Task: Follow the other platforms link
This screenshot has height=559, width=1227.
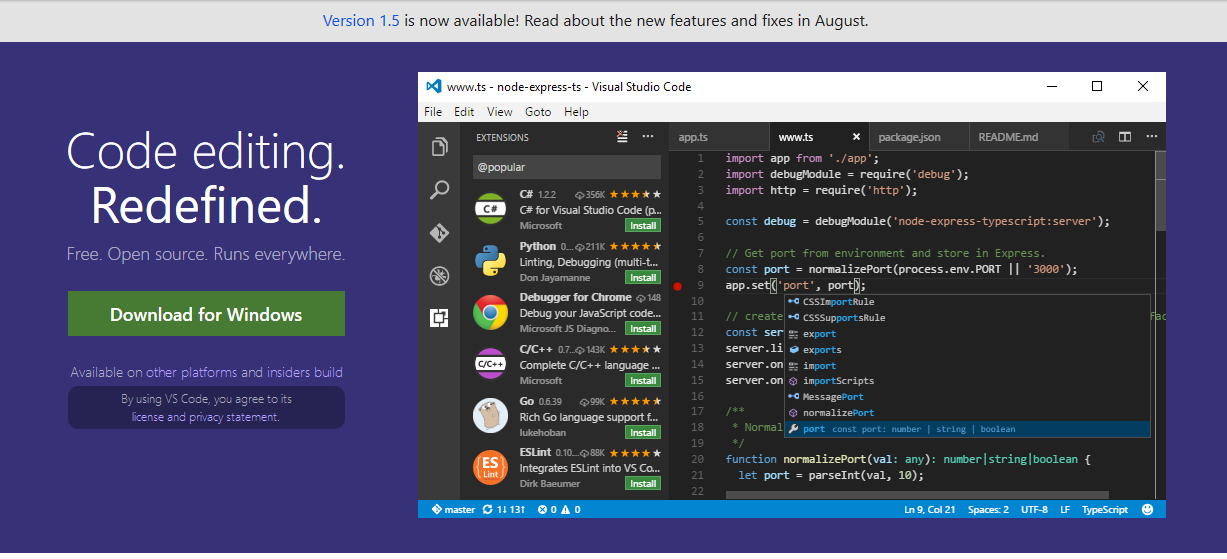Action: pos(192,372)
